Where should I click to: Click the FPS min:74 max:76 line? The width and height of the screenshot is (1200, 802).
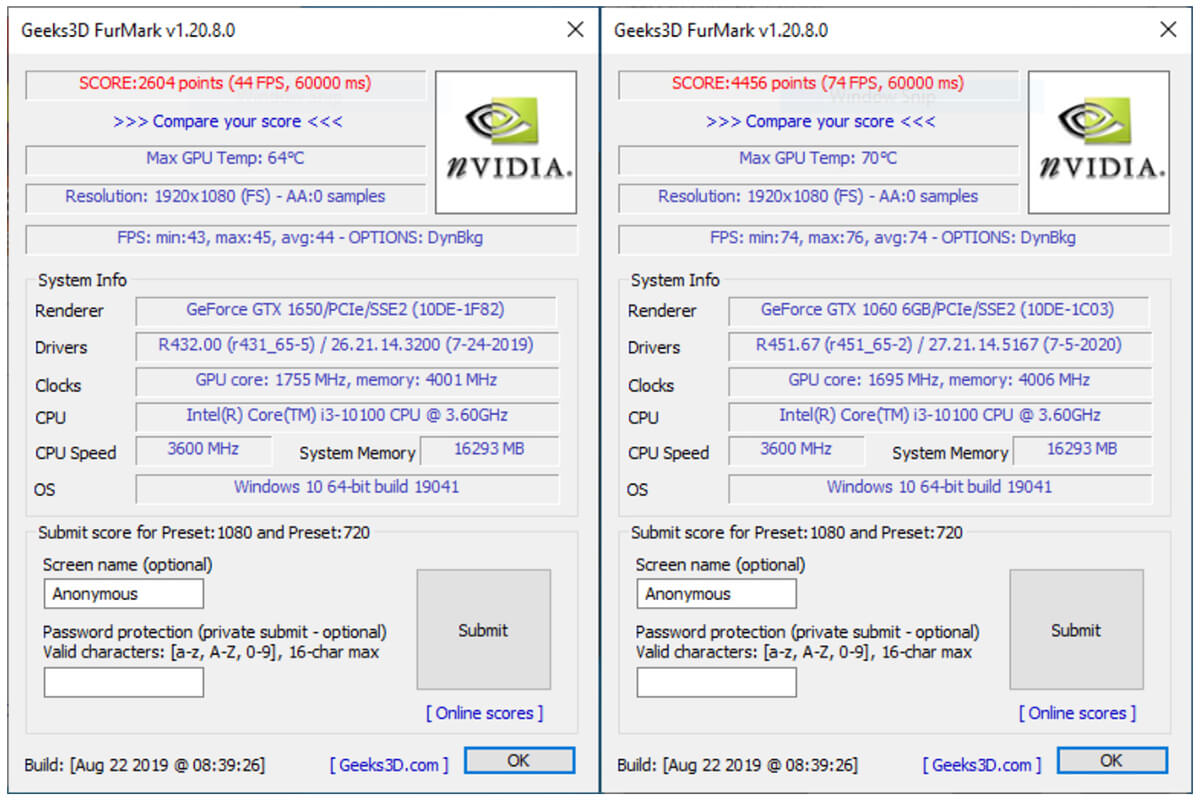point(895,239)
